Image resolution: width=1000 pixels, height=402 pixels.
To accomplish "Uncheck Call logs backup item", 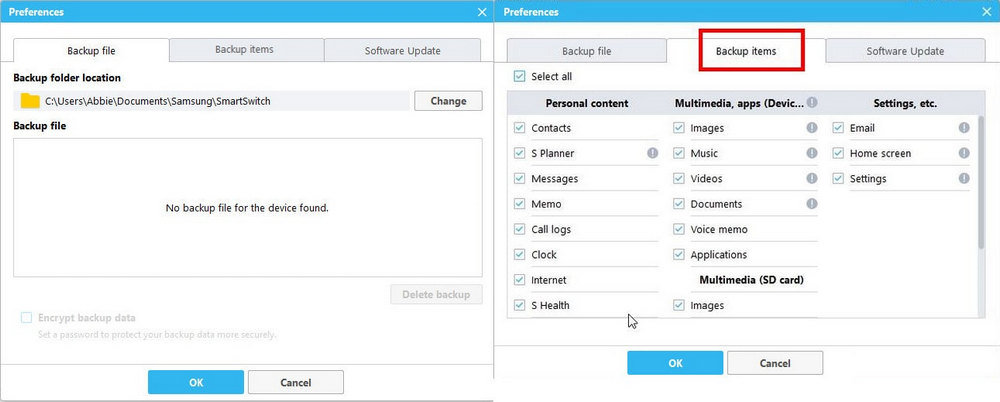I will click(x=520, y=229).
